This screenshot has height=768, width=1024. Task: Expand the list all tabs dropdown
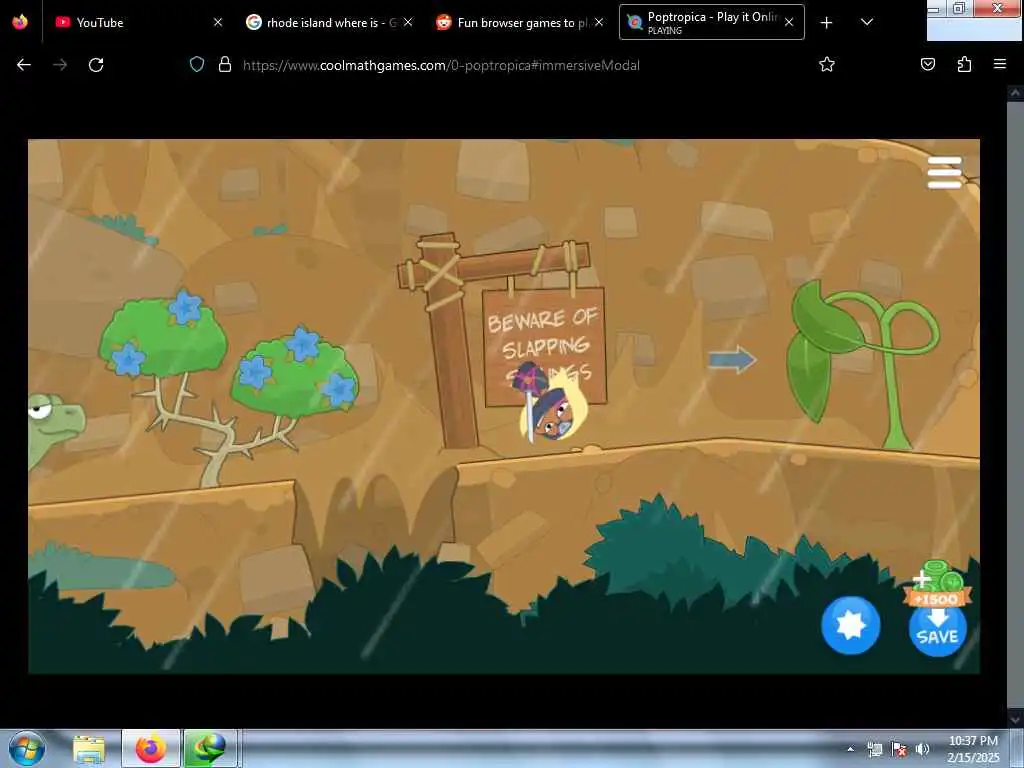coord(867,22)
